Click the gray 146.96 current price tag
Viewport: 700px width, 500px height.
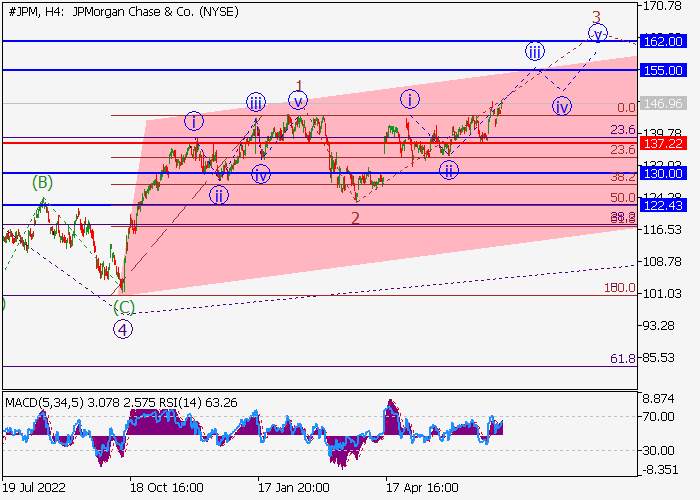(663, 104)
